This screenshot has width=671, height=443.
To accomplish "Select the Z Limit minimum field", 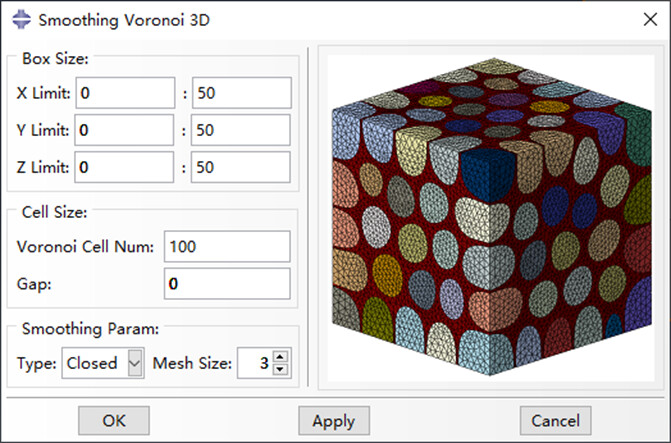I will pyautogui.click(x=124, y=167).
